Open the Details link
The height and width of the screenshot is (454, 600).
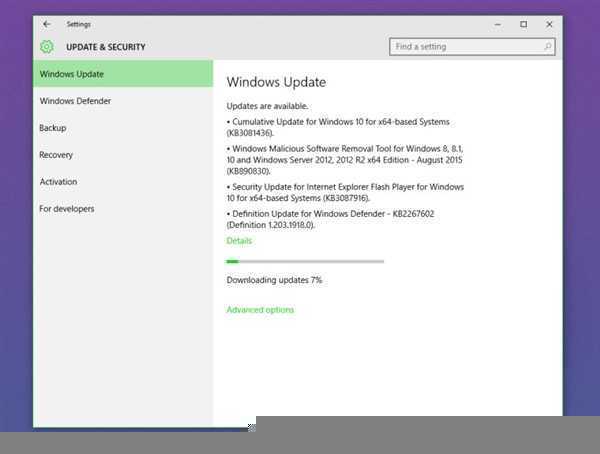[239, 241]
